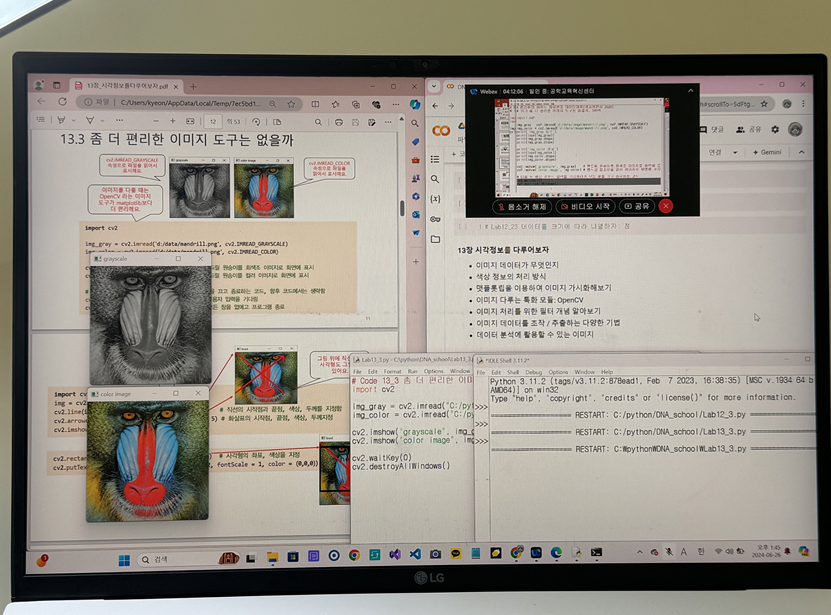
Task: Open the Windows Start menu
Action: point(124,560)
